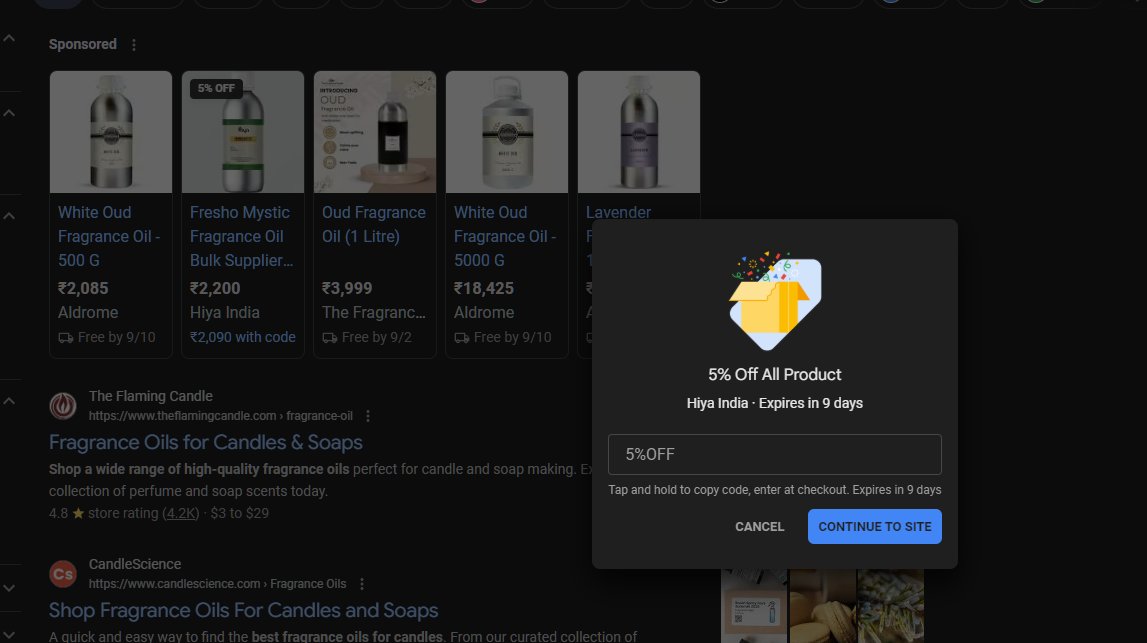Screen dimensions: 1147x643
Task: View White Oud 5000 G bottle thumbnail
Action: [507, 132]
